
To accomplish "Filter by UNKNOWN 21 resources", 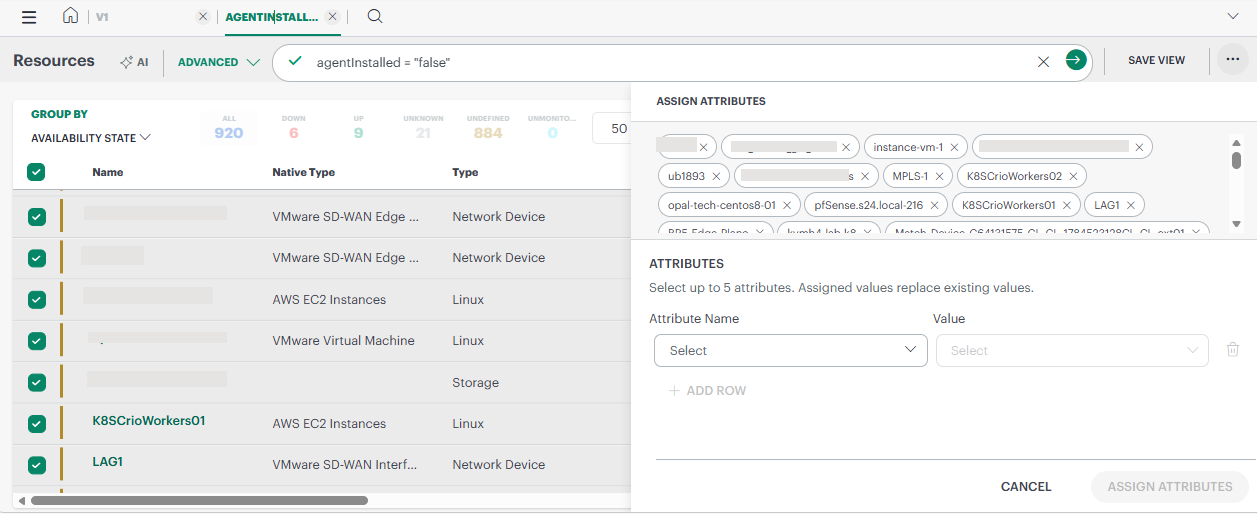I will coord(423,127).
